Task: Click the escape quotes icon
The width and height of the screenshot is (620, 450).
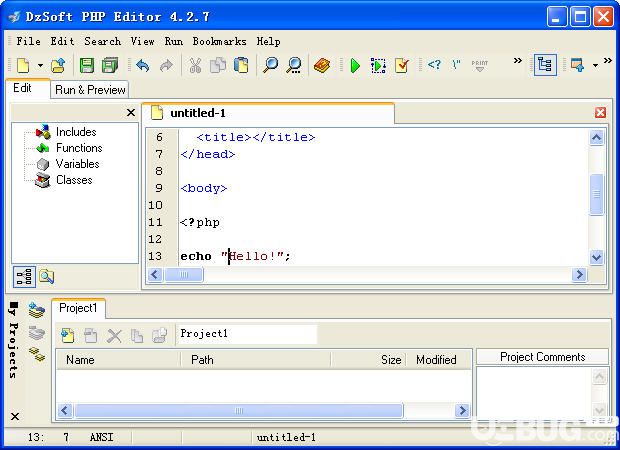Action: [456, 64]
